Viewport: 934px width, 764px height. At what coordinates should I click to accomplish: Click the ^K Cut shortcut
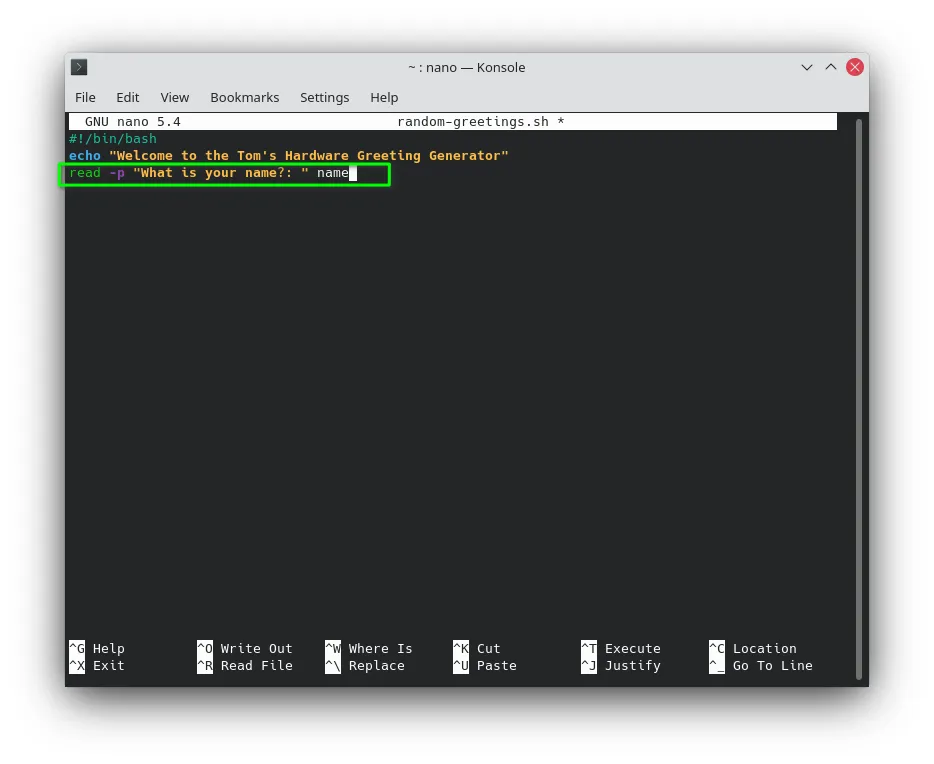pyautogui.click(x=477, y=648)
